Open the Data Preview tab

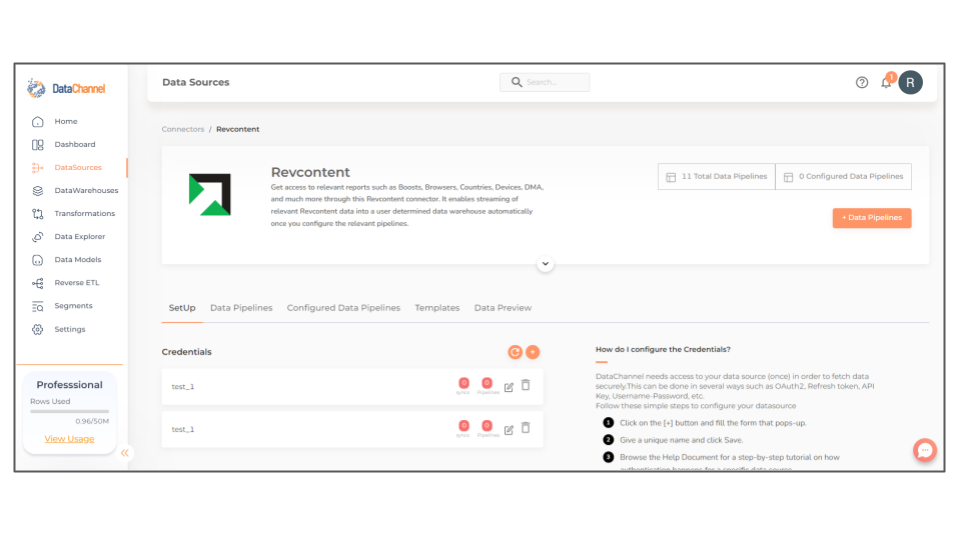(x=503, y=308)
